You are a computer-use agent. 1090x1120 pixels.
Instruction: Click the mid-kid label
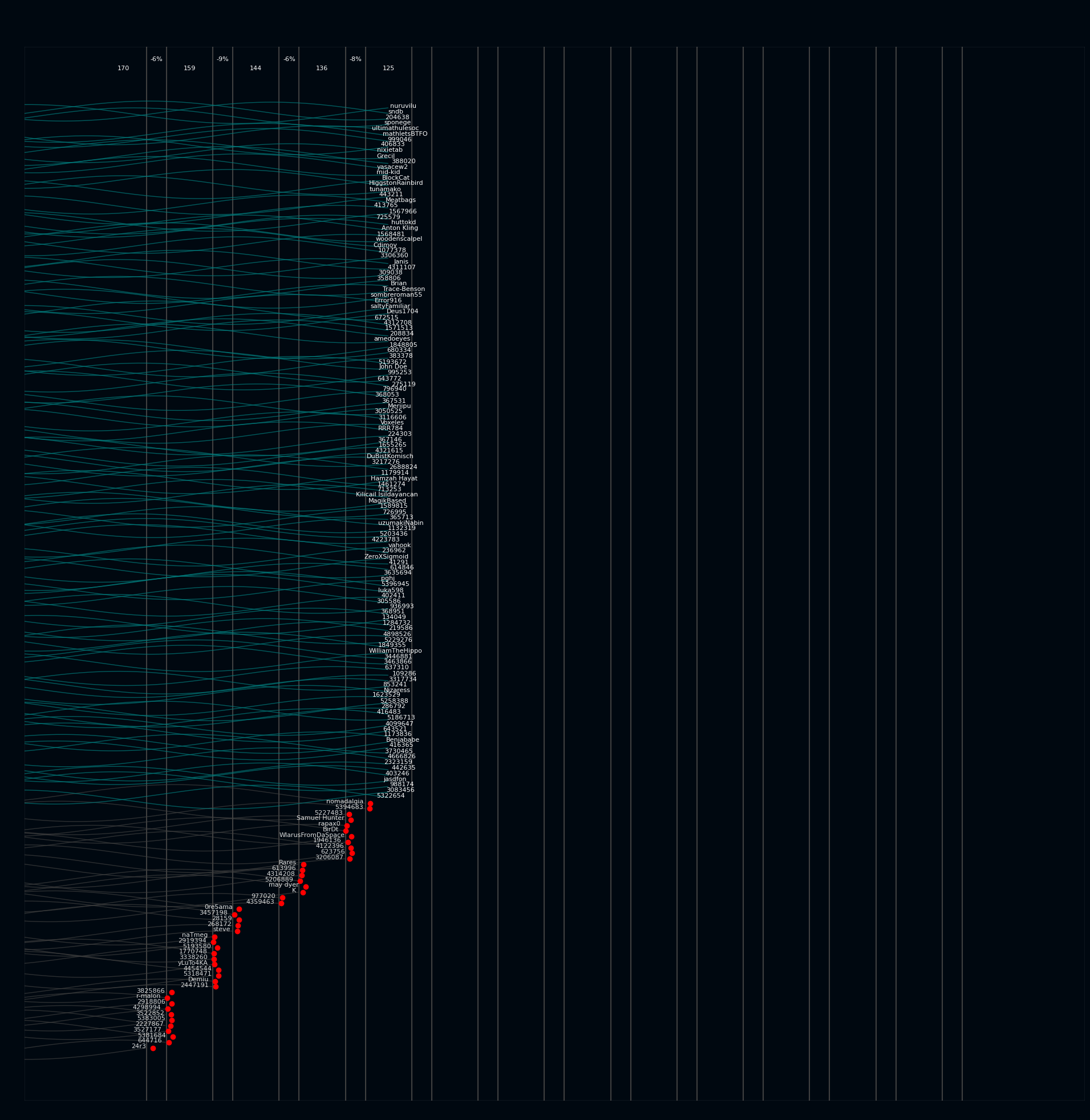388,172
